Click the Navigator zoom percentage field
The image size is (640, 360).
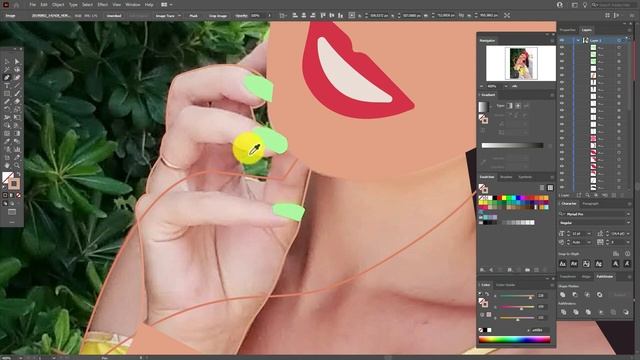click(x=493, y=86)
